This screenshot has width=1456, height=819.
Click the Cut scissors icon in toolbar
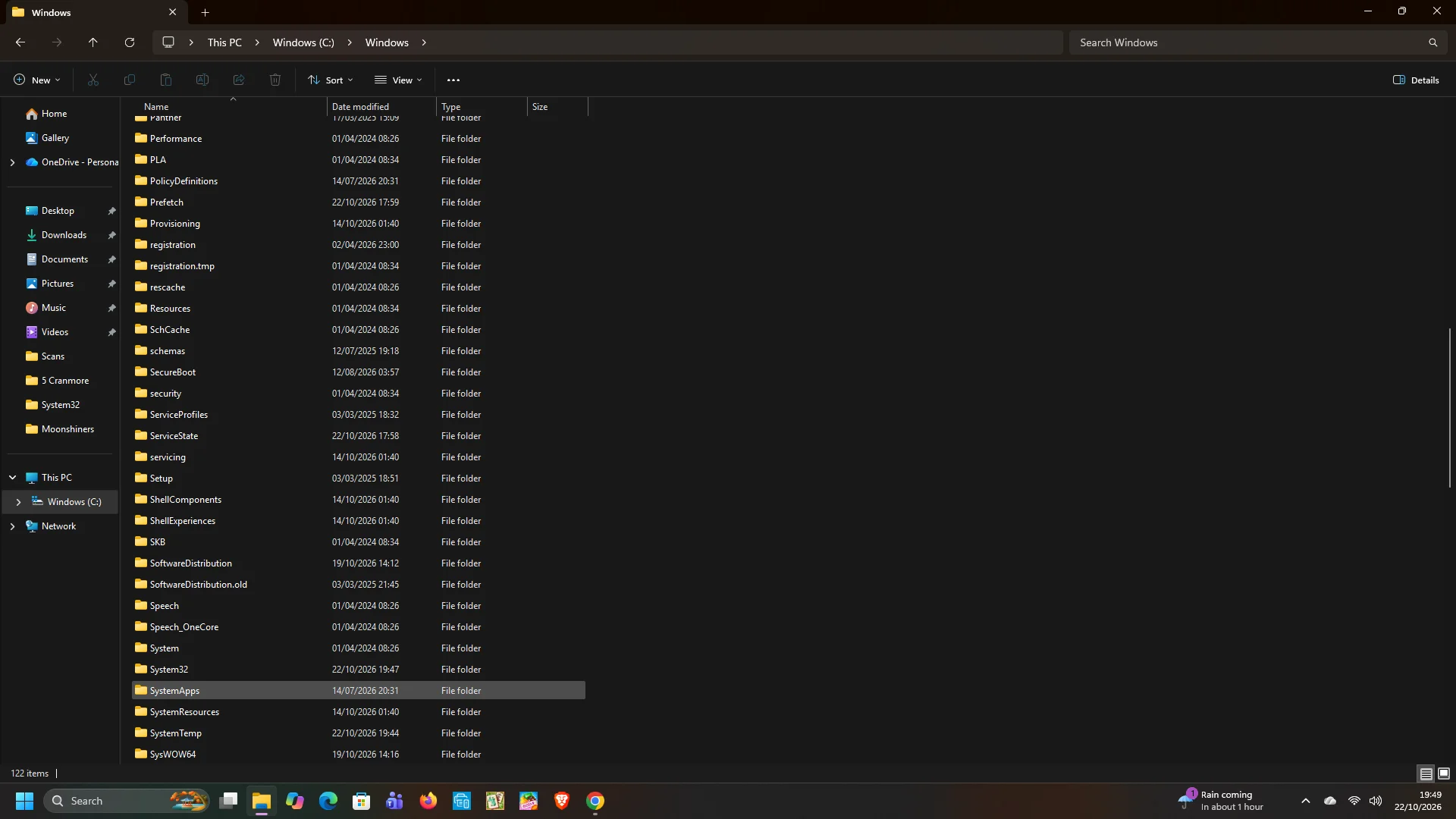pyautogui.click(x=93, y=80)
